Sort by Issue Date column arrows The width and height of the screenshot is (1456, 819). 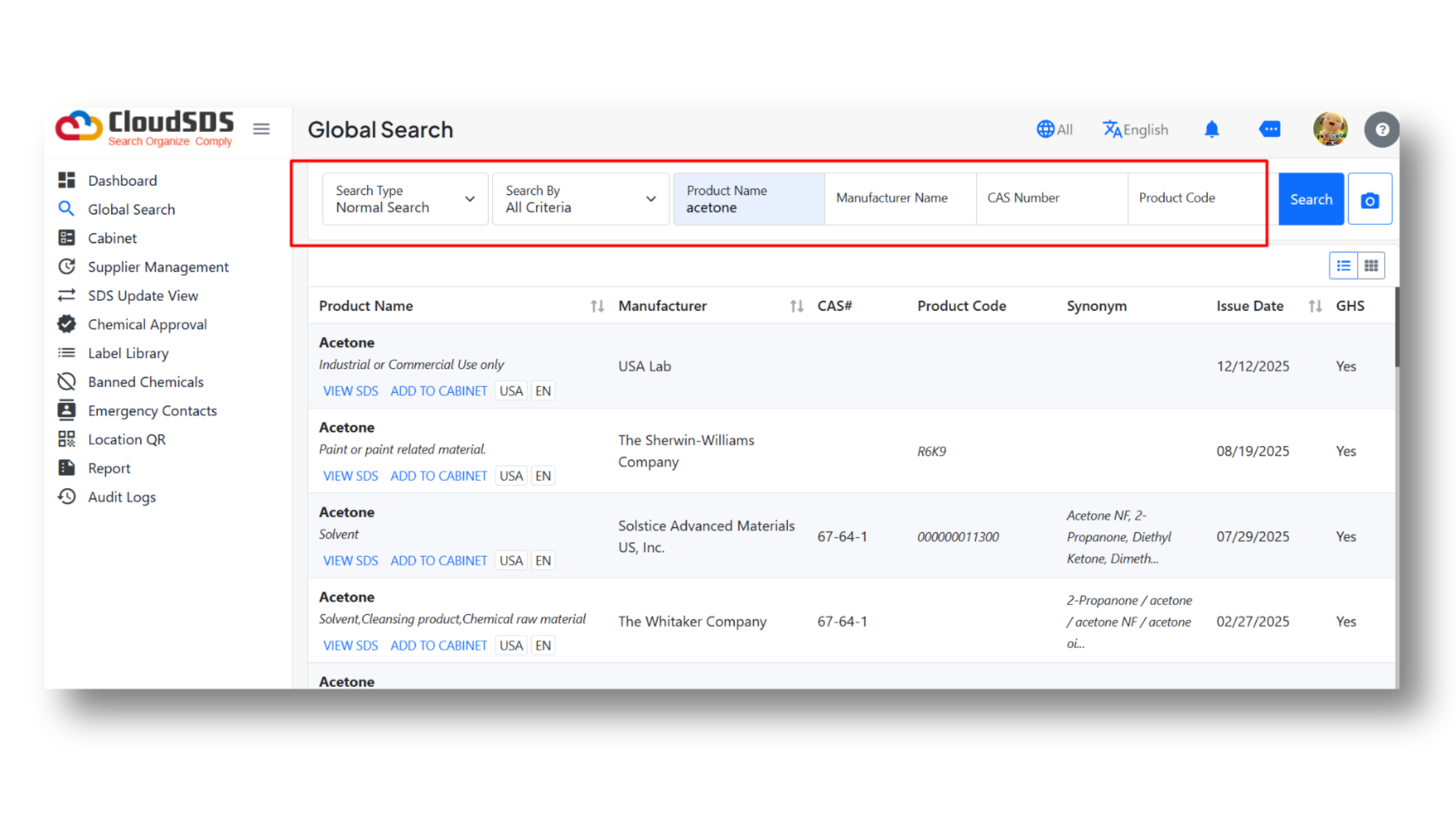[1315, 306]
